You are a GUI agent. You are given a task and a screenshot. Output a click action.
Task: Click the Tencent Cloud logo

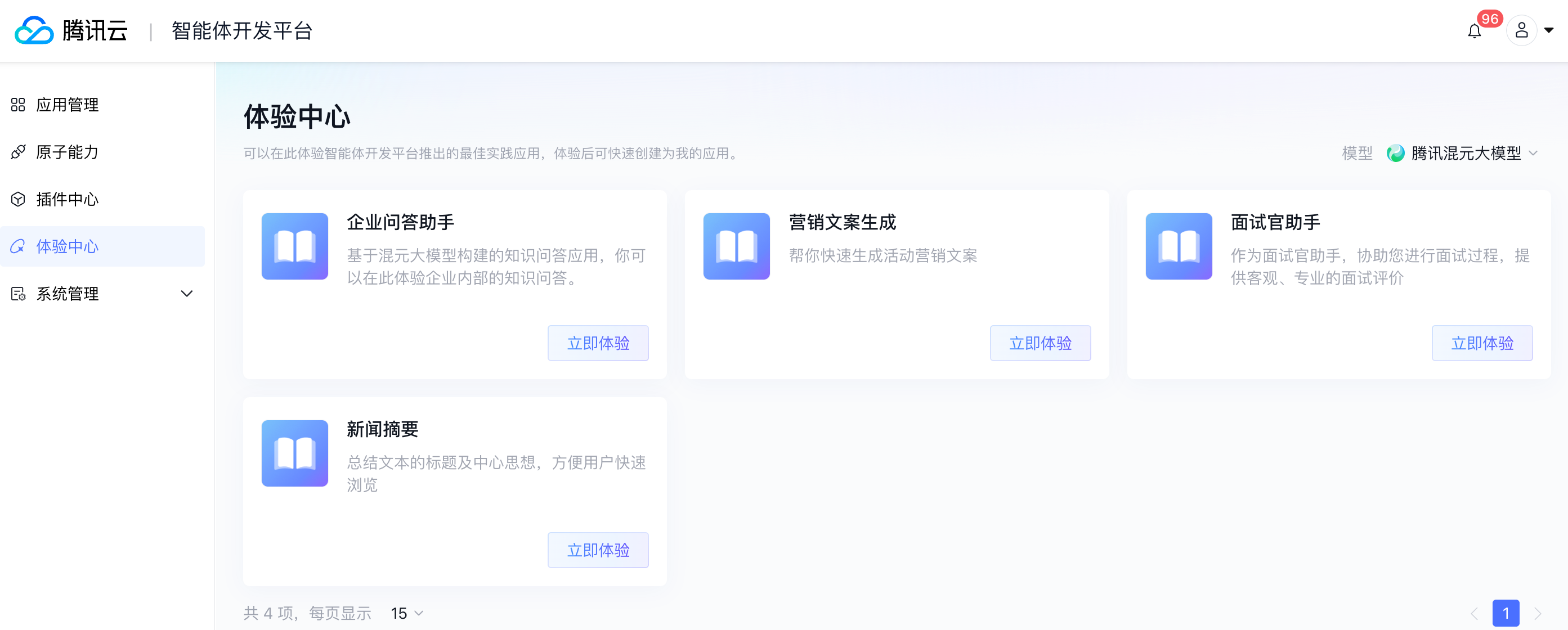point(71,30)
